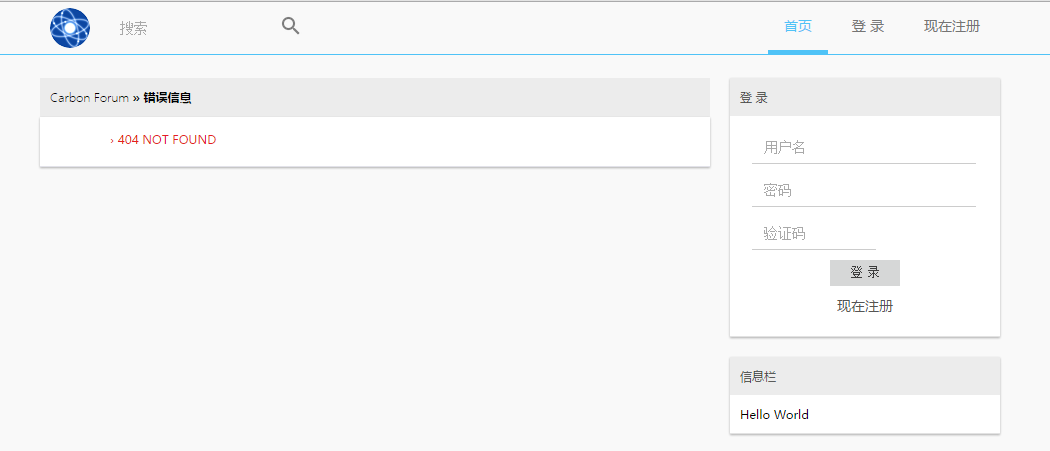
Task: Switch to the 首页 tab
Action: 798,27
